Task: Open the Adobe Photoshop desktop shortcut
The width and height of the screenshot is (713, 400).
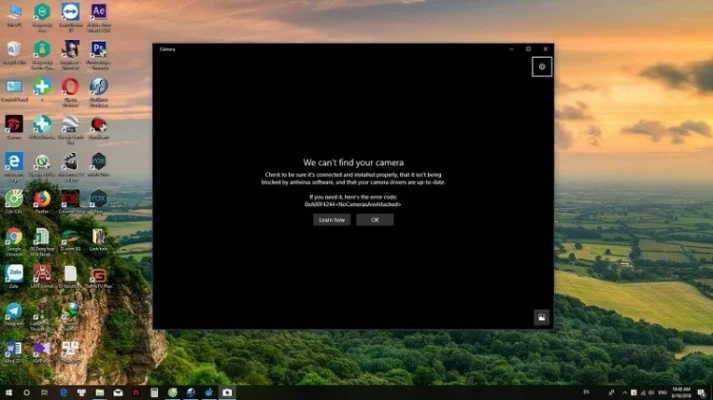Action: click(x=98, y=49)
